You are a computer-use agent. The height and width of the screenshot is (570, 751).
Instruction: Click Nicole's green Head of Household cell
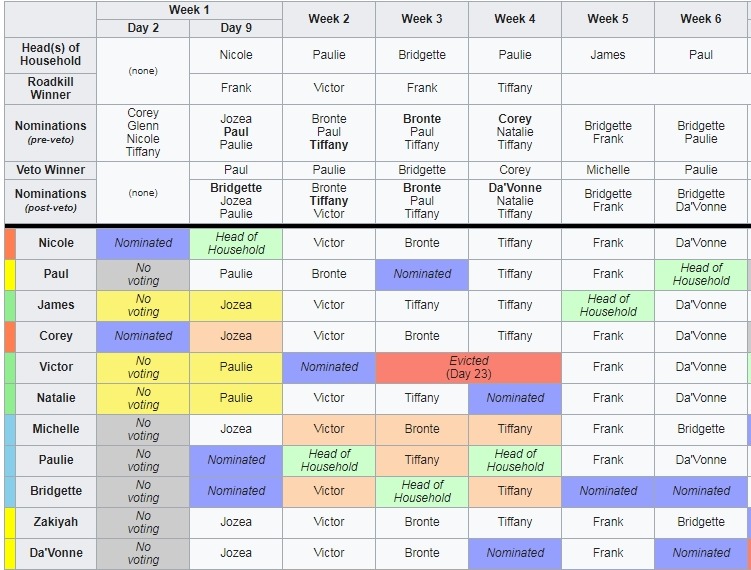[x=236, y=244]
